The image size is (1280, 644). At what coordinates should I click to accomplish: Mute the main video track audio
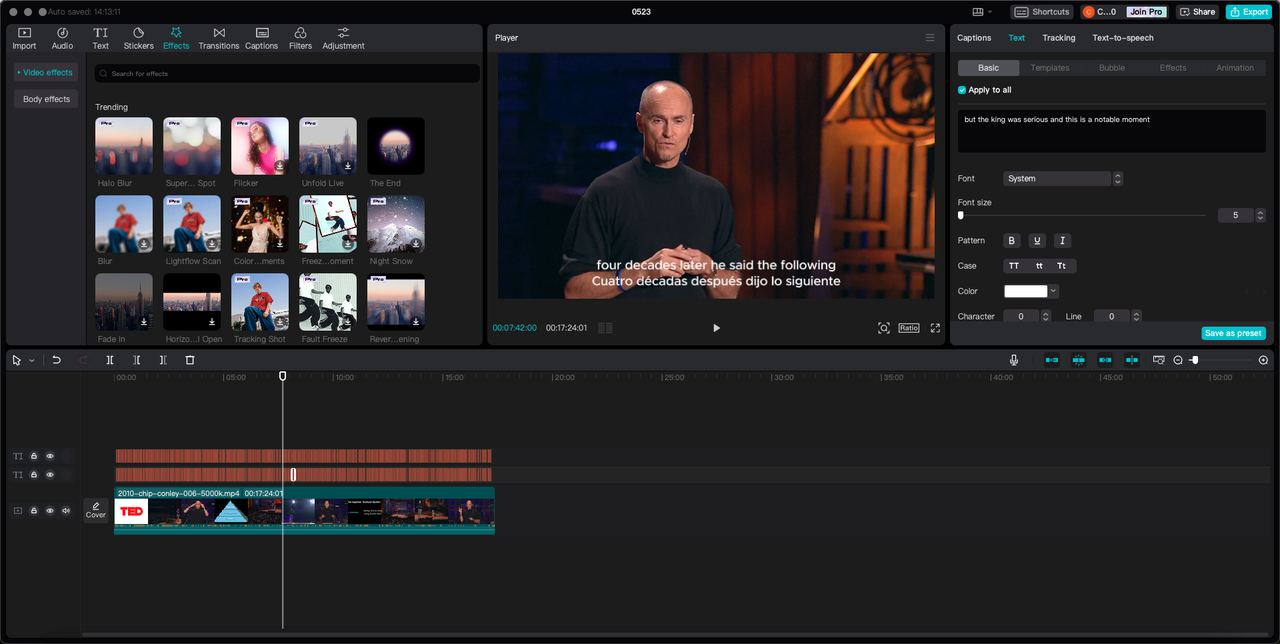[66, 511]
